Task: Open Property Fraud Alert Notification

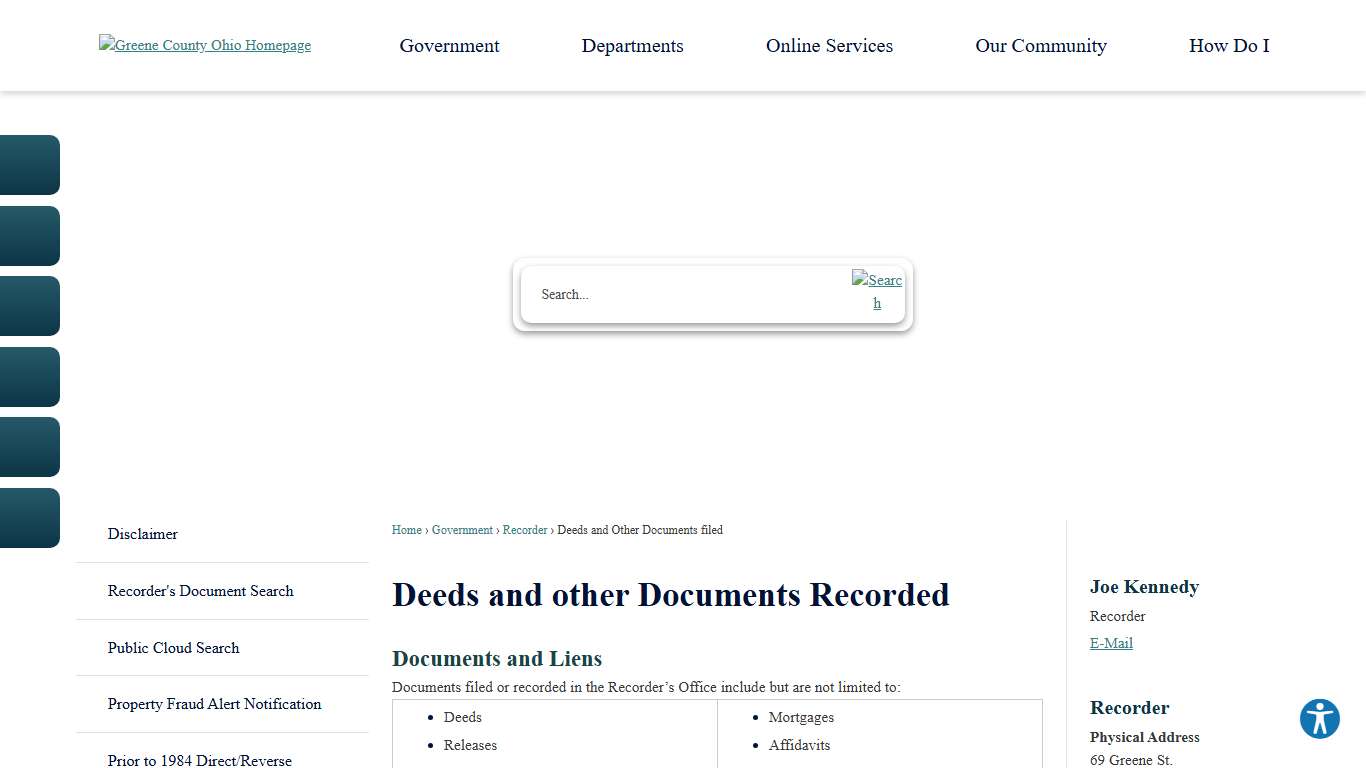Action: click(x=214, y=704)
